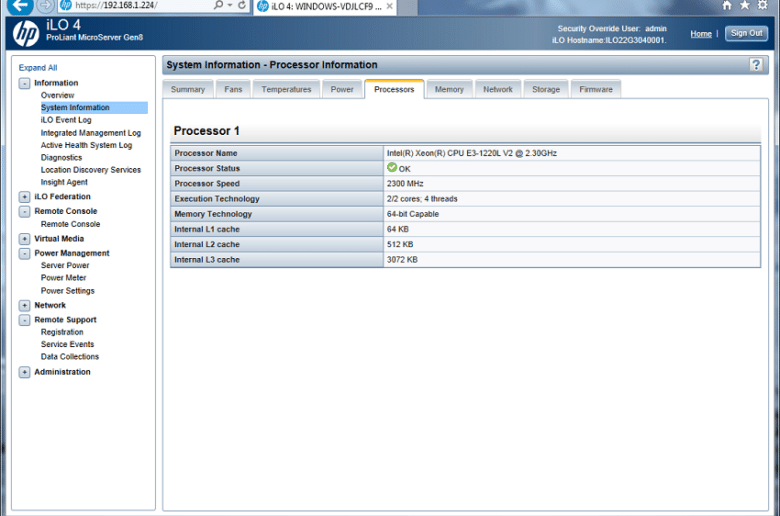
Task: Expand the Administration section
Action: 24,372
